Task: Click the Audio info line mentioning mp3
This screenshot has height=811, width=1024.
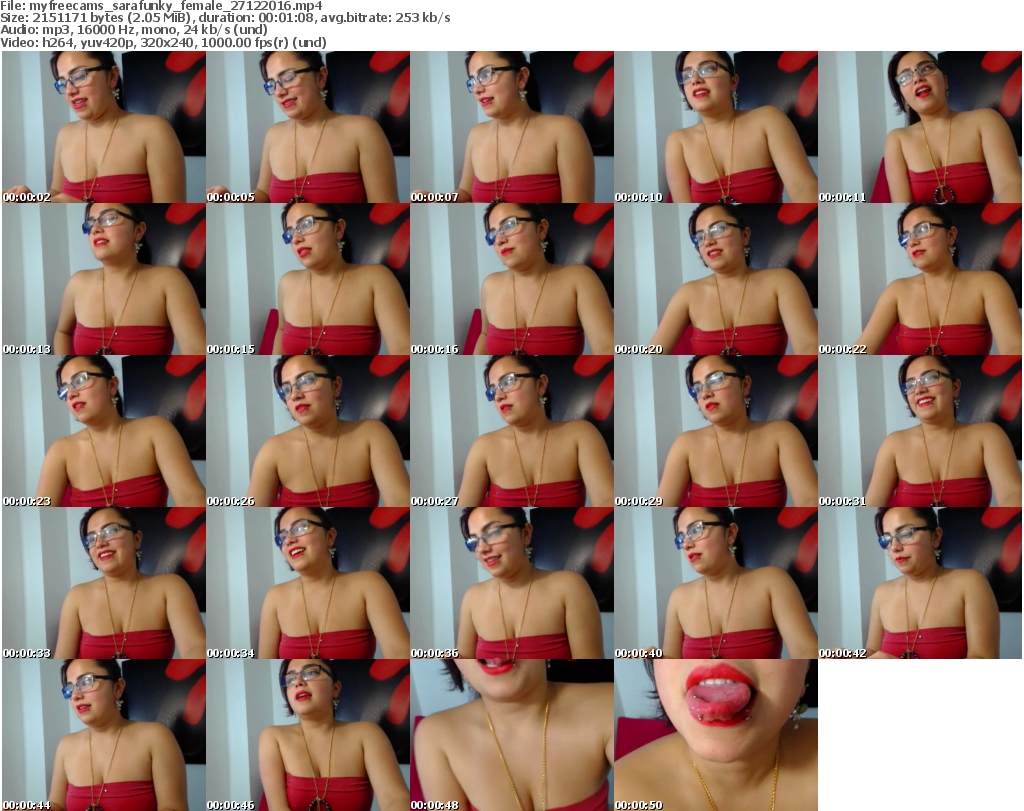Action: pyautogui.click(x=134, y=30)
